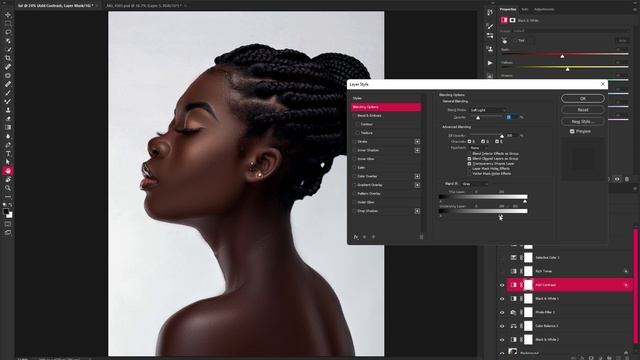640x360 pixels.
Task: Click the delete effect trash icon
Action: pos(421,237)
